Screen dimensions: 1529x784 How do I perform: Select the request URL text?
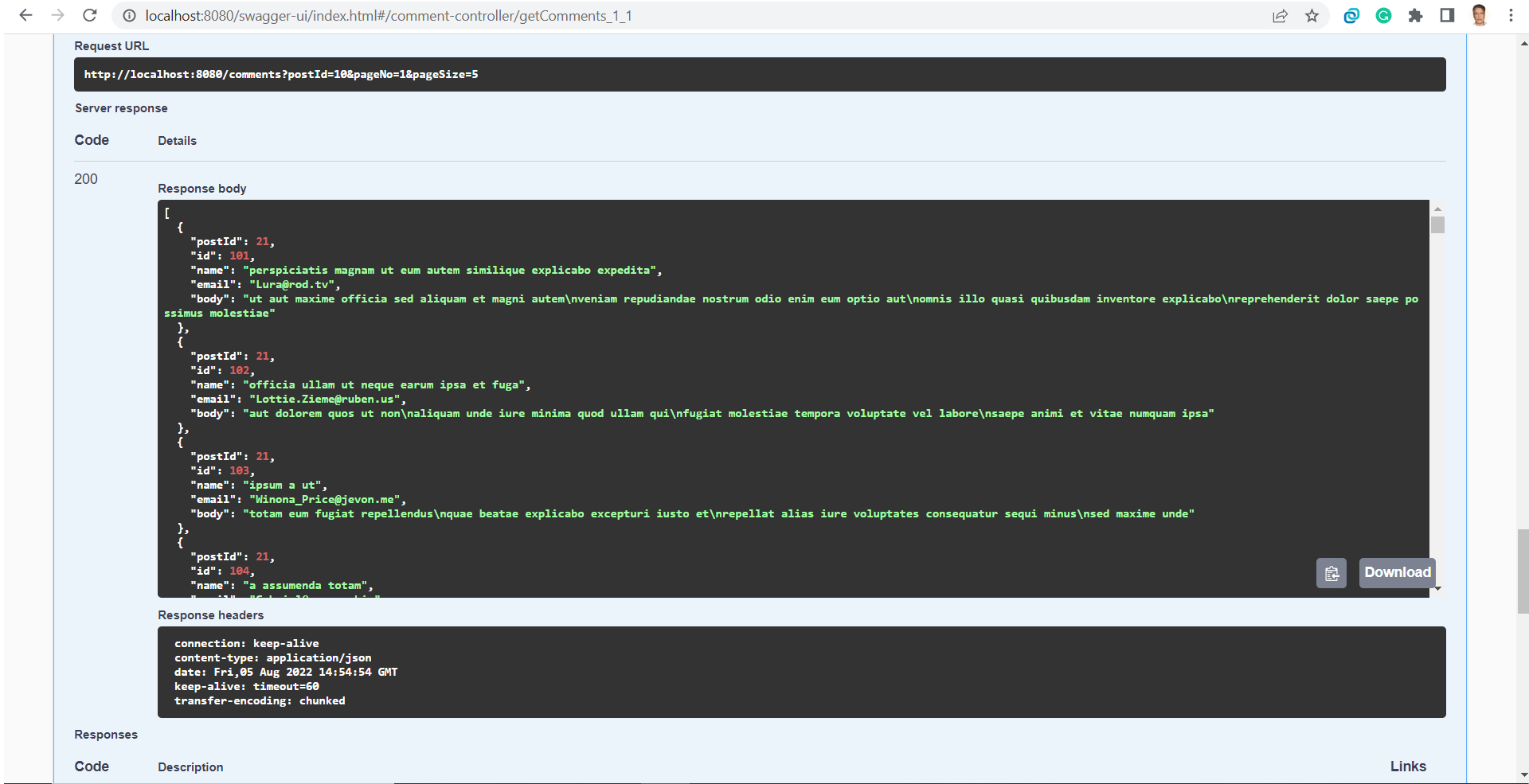pos(281,74)
